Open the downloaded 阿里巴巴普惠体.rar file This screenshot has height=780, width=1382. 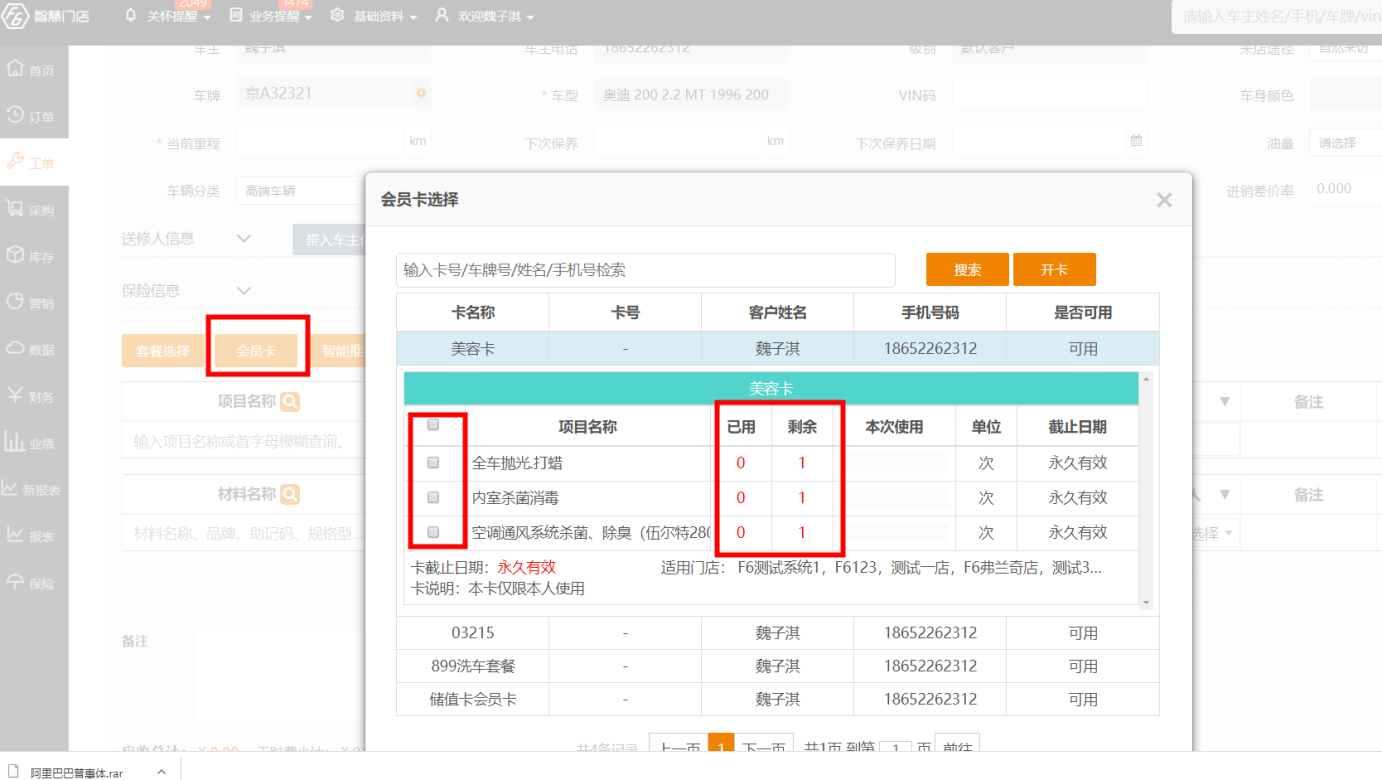point(76,772)
